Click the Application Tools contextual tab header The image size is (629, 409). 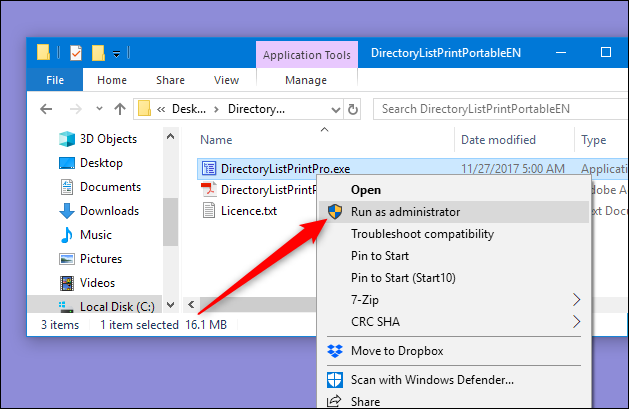307,55
